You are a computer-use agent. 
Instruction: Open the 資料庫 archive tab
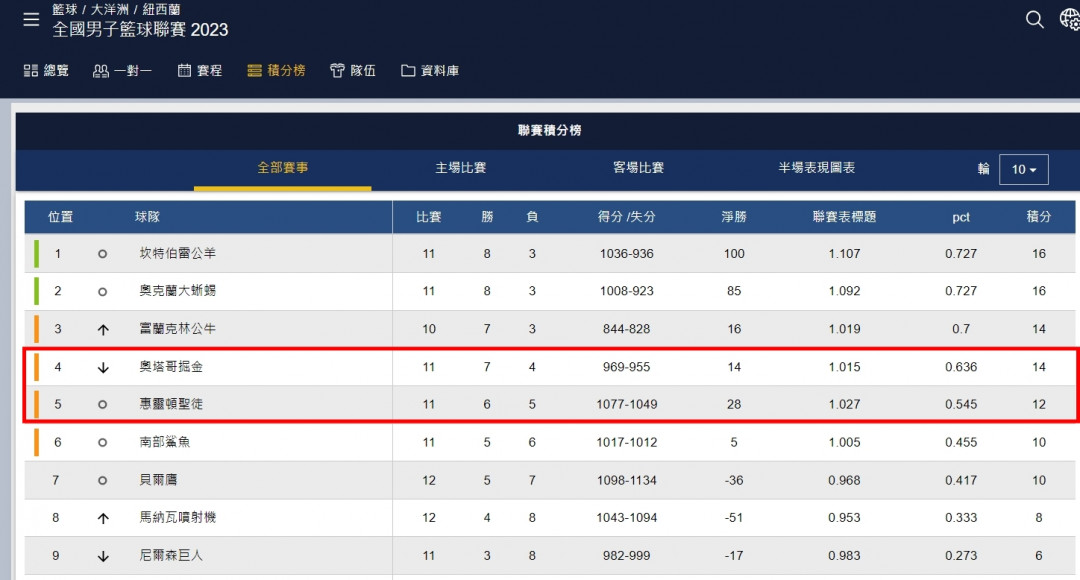(430, 70)
